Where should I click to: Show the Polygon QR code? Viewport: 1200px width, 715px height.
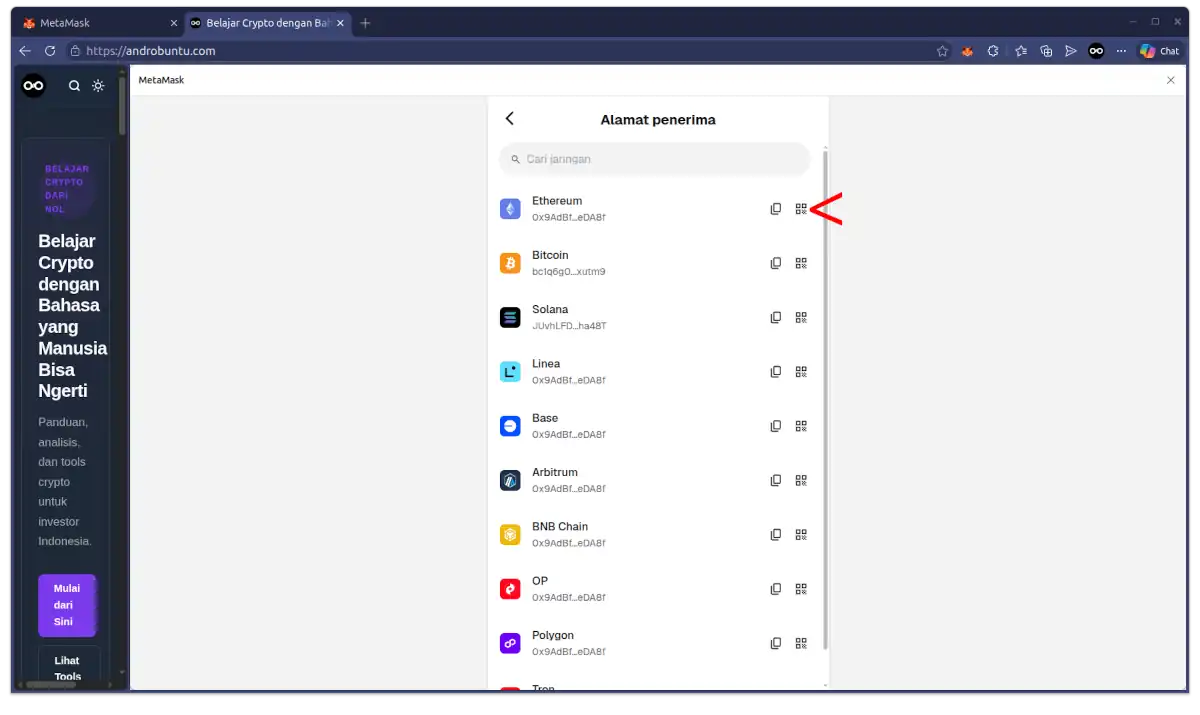[x=801, y=643]
